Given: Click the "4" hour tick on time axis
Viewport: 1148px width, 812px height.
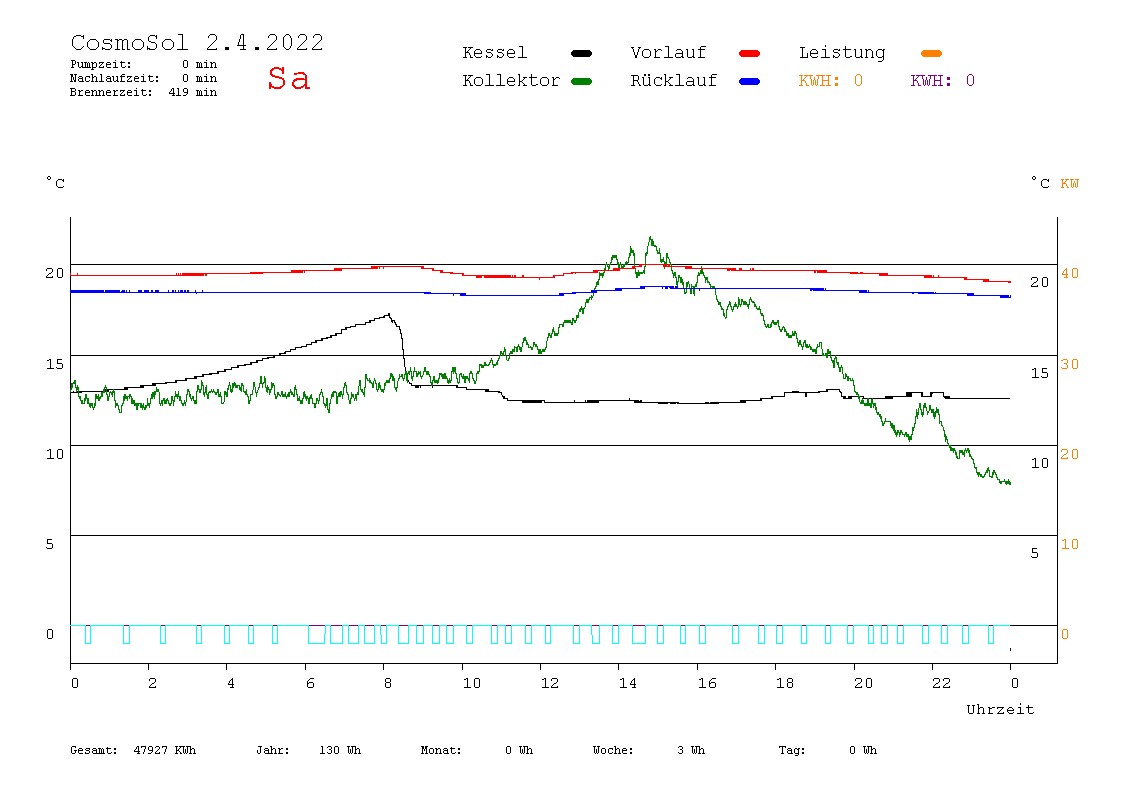Looking at the screenshot, I should click(x=231, y=683).
